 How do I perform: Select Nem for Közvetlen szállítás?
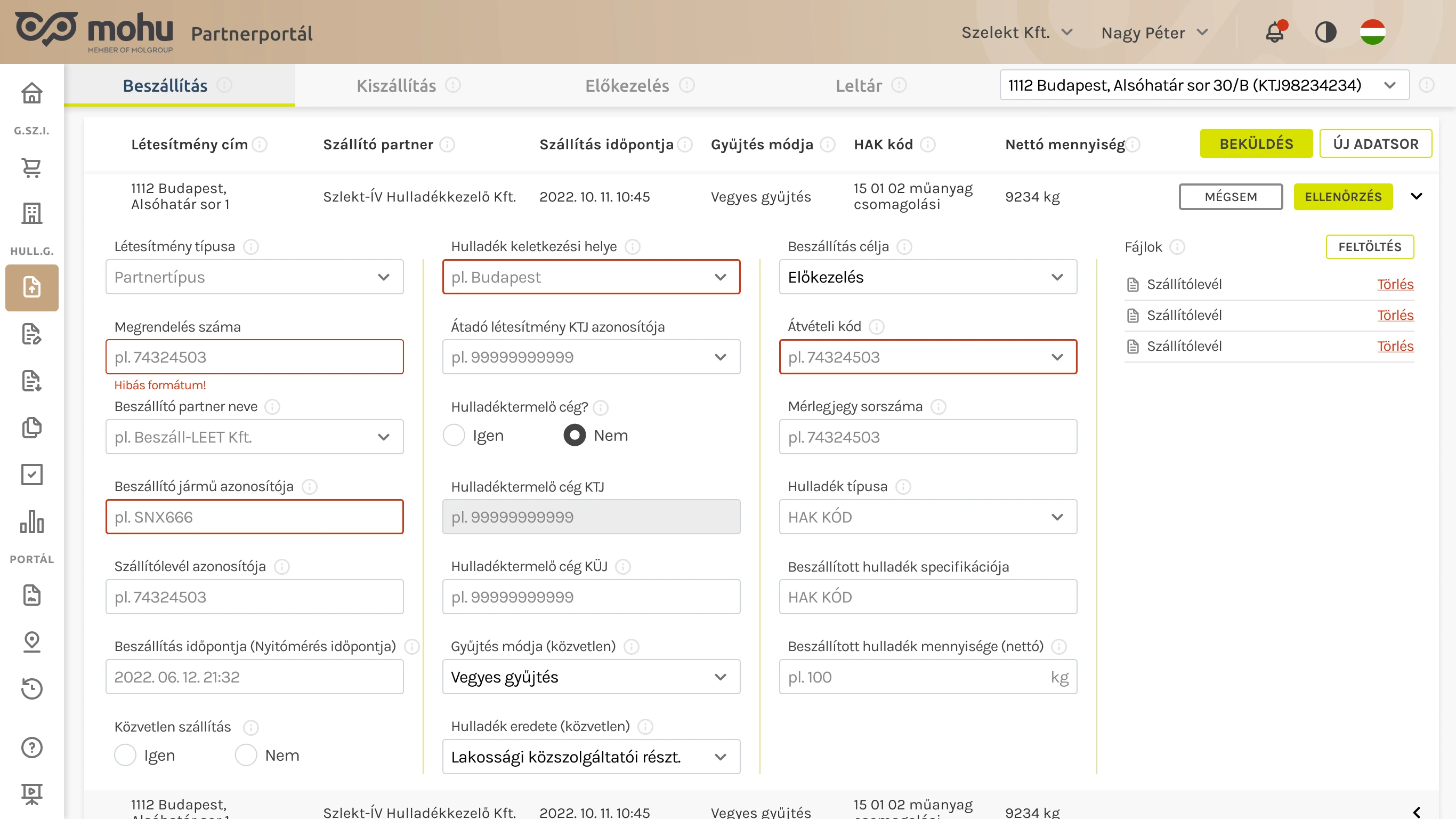(x=246, y=755)
